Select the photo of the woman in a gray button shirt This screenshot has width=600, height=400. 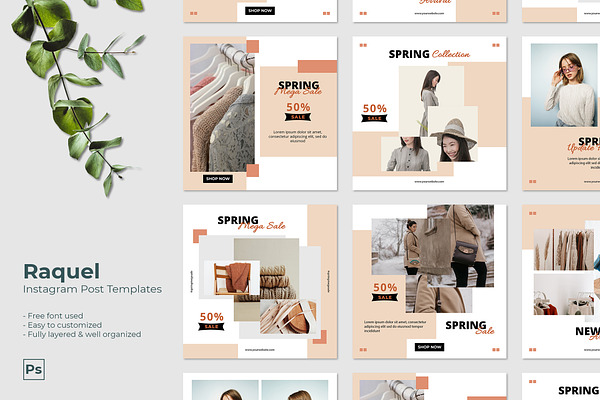(x=408, y=154)
